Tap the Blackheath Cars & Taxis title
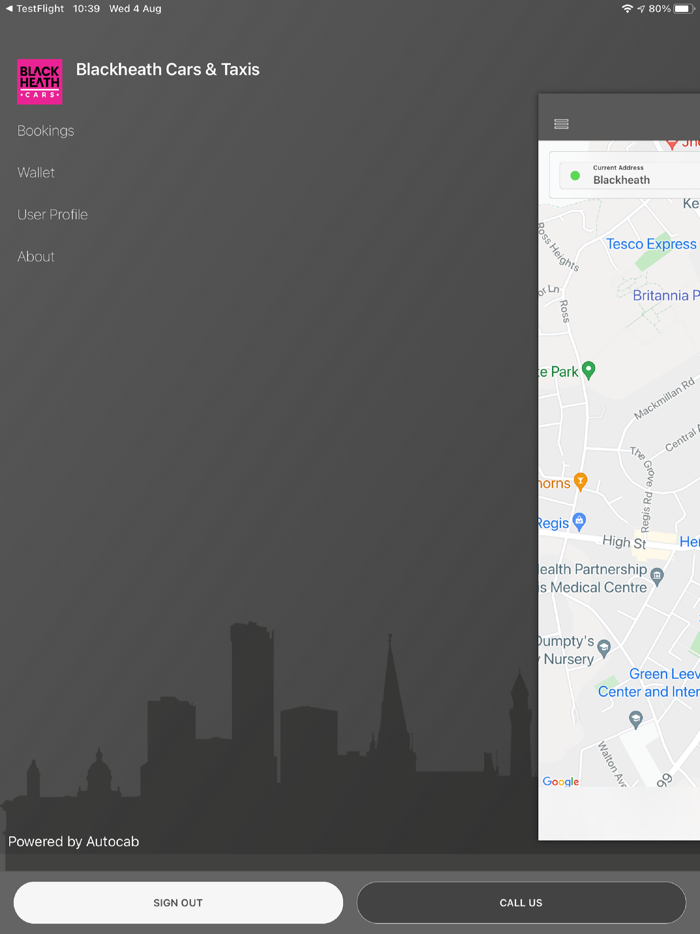Screen dimensions: 700x934 (168, 69)
